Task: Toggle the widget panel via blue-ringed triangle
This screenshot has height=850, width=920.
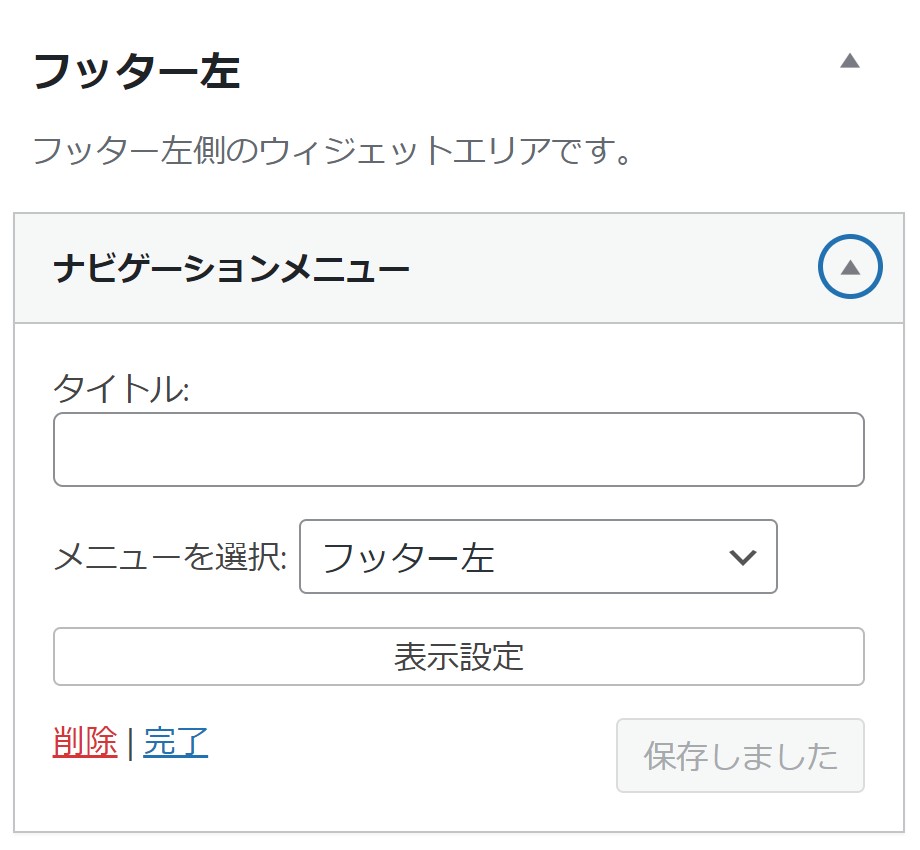Action: [850, 267]
